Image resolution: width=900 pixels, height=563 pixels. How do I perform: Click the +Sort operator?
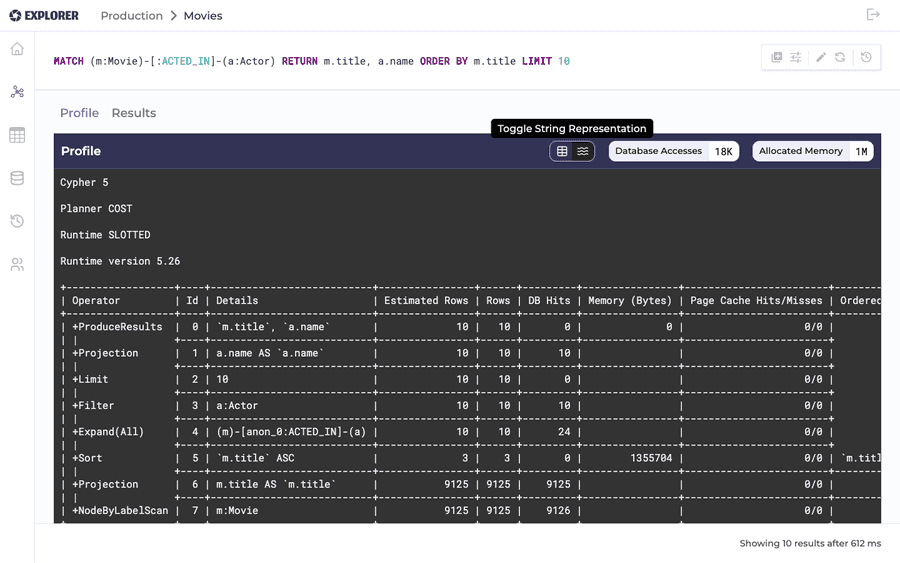click(87, 458)
